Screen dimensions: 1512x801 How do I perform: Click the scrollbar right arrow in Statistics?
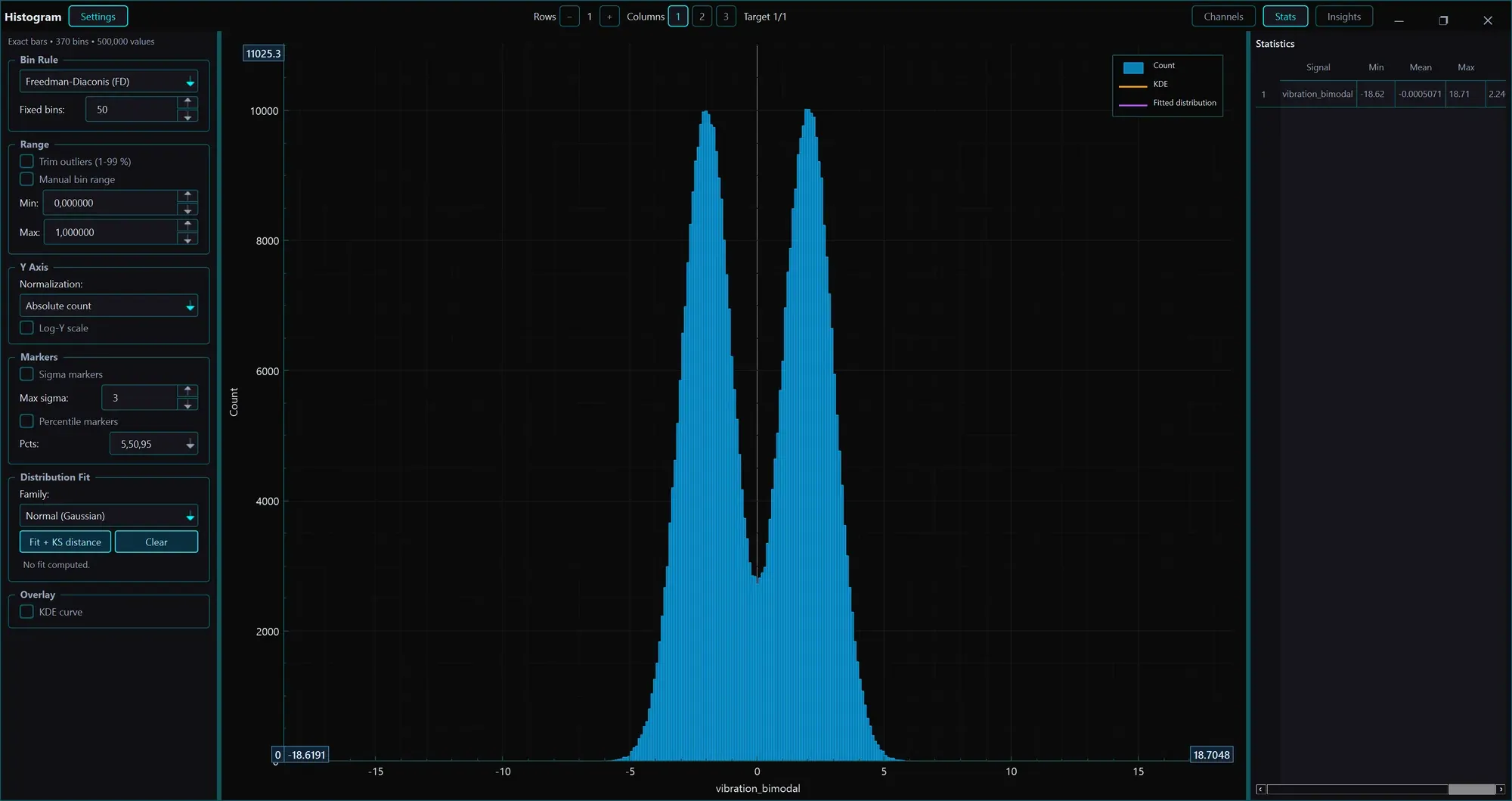tap(1501, 790)
